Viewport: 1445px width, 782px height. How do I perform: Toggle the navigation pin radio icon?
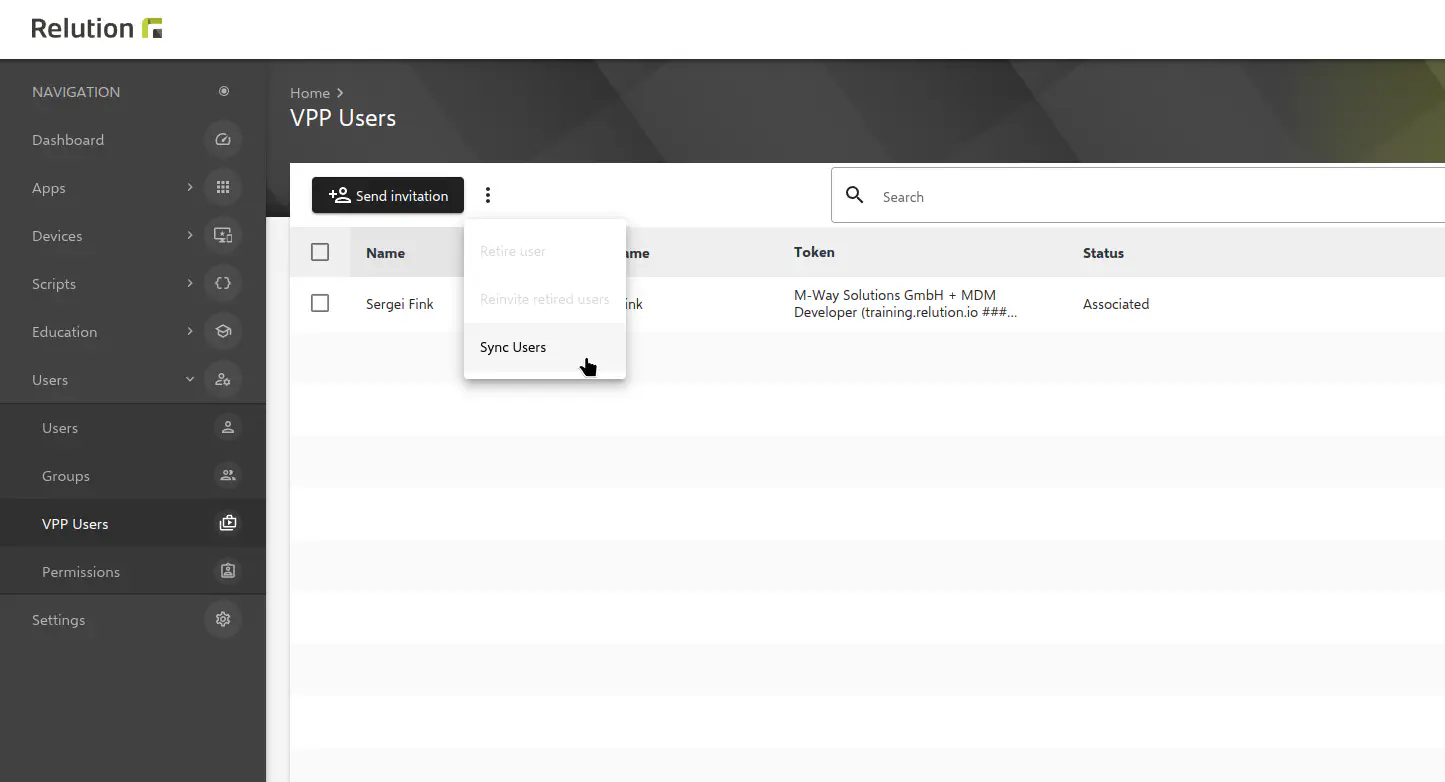(x=224, y=92)
